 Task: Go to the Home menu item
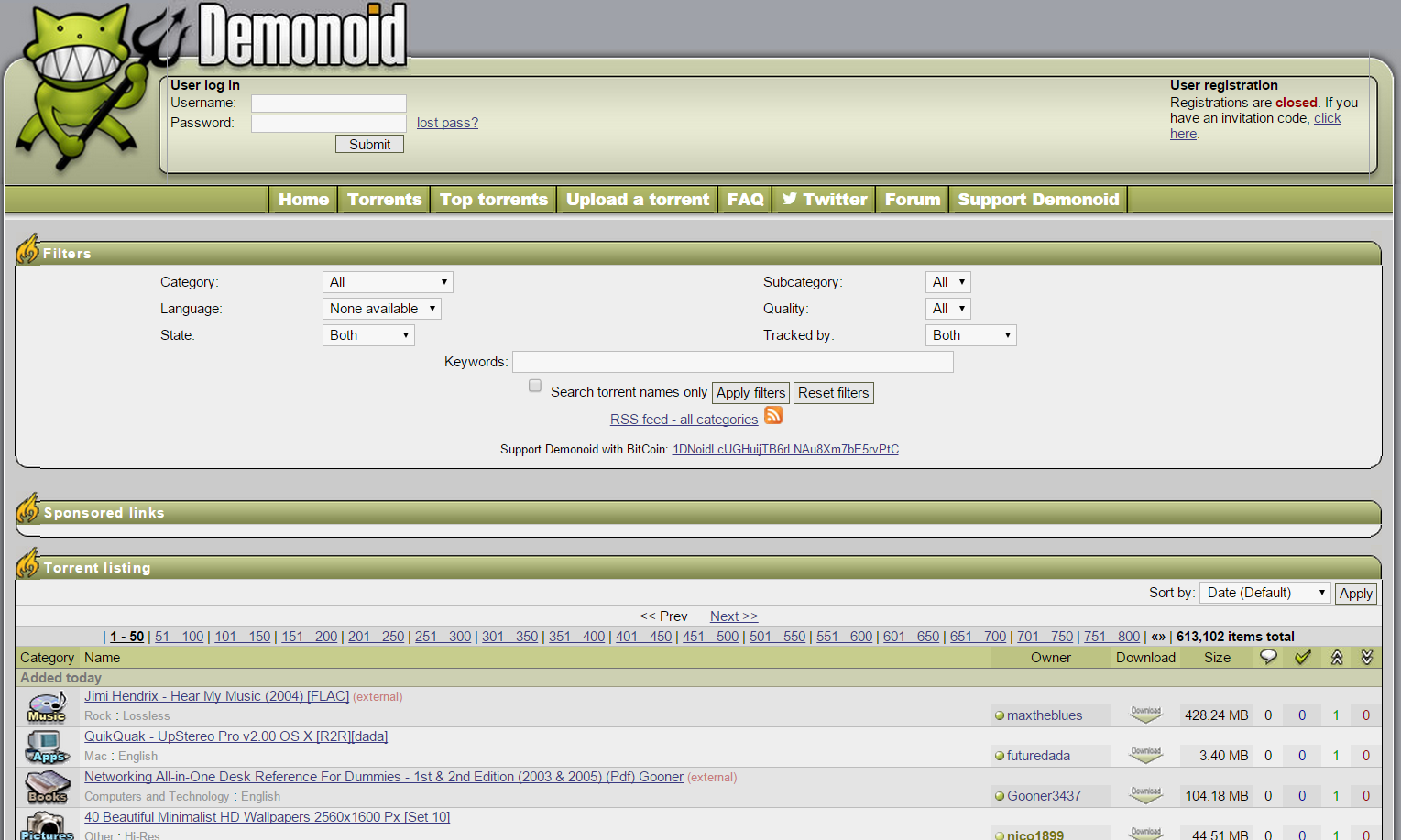pos(303,199)
